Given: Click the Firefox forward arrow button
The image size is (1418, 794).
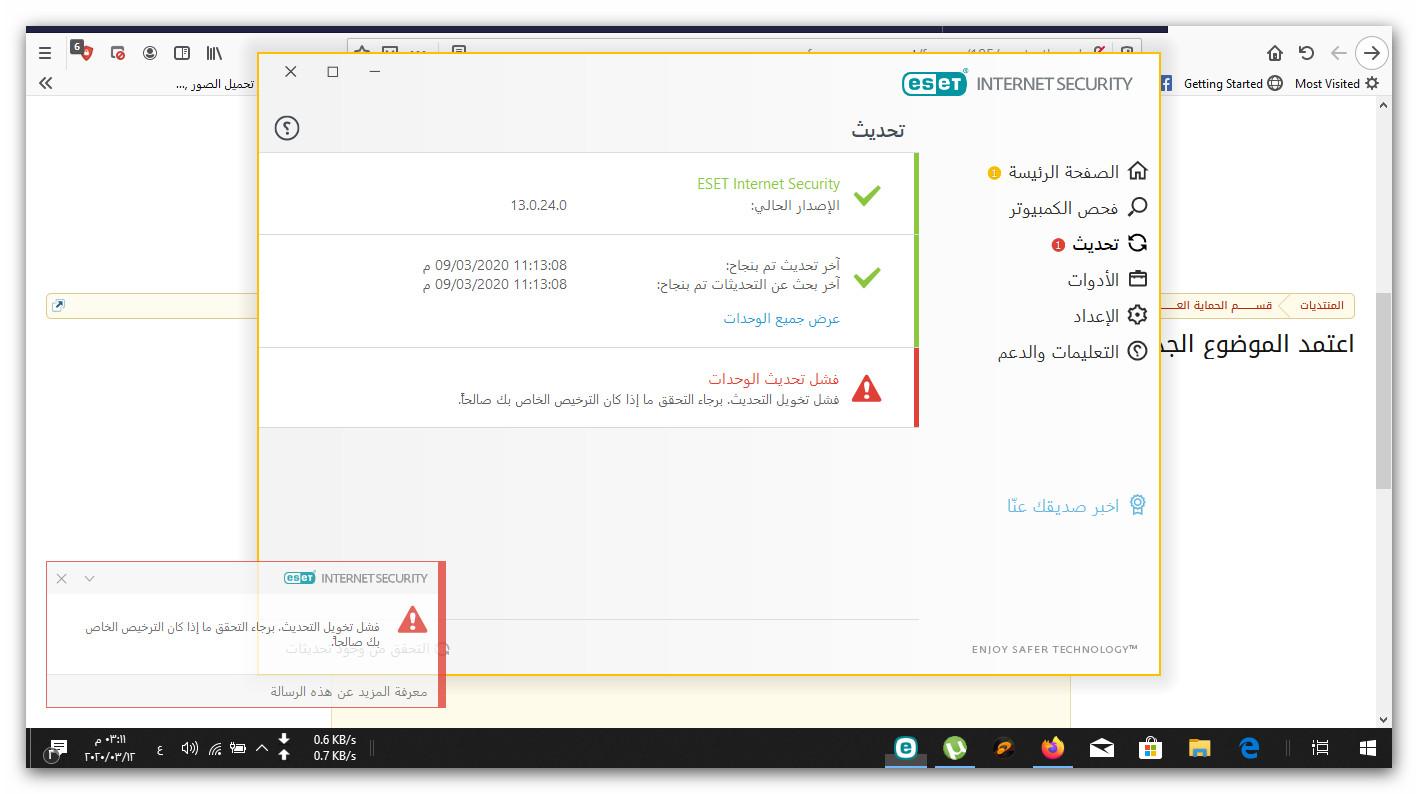Looking at the screenshot, I should point(1373,53).
